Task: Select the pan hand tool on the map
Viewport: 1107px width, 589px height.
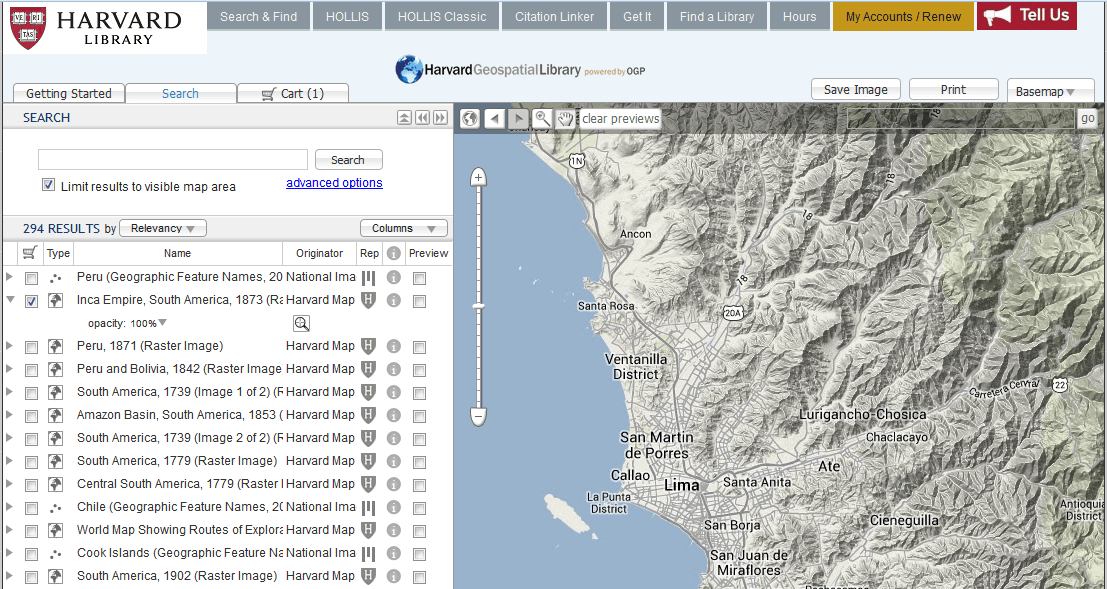Action: 566,118
